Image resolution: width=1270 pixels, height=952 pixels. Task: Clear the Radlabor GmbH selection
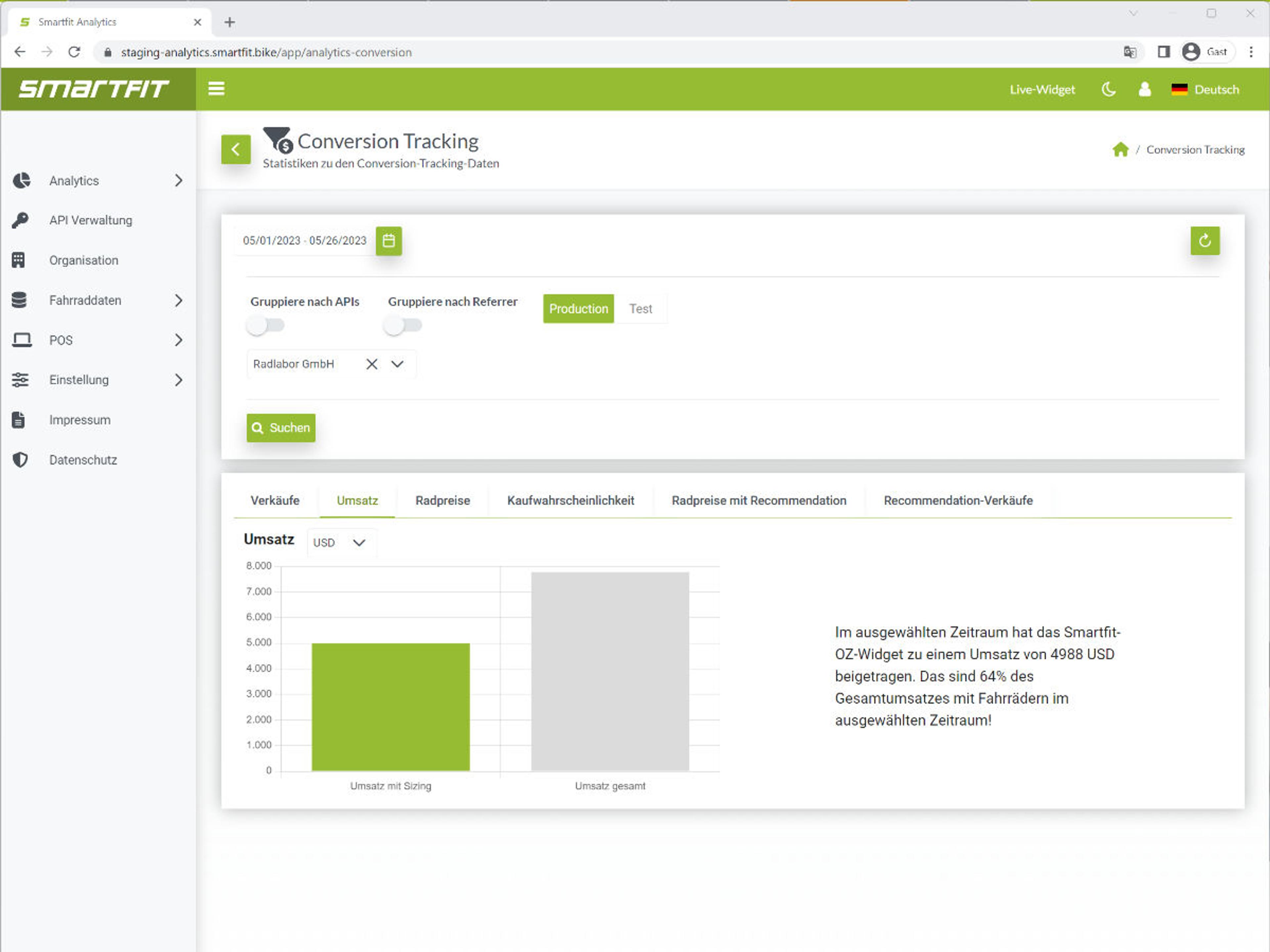[x=371, y=364]
